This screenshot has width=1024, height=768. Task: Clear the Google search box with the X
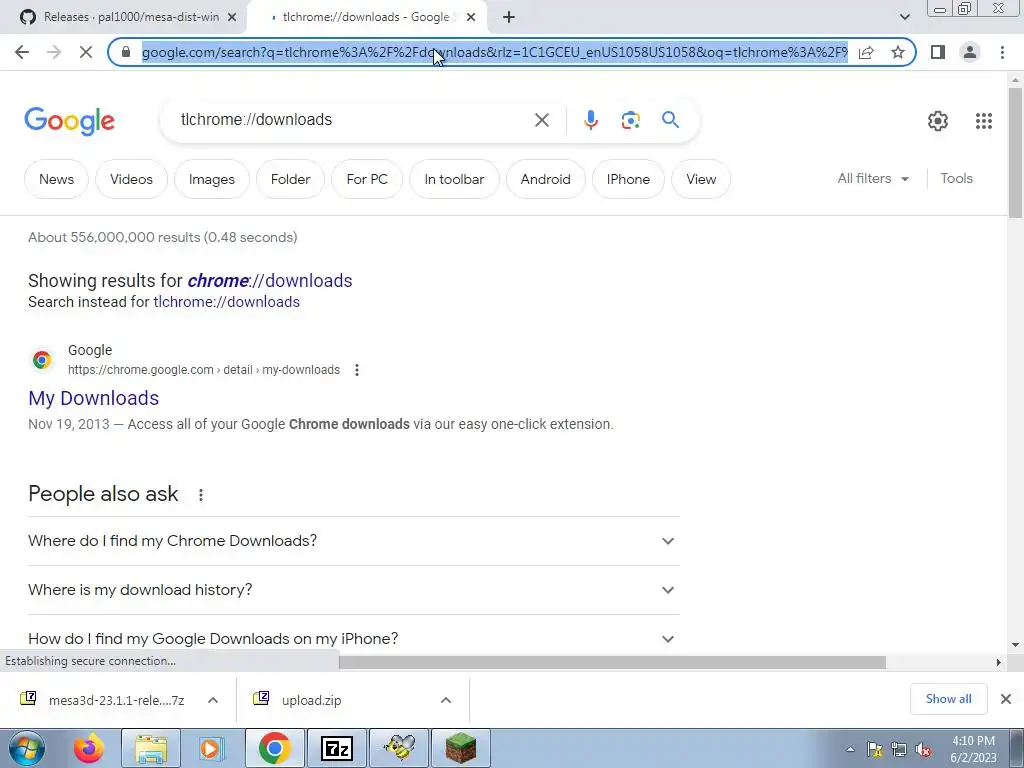pyautogui.click(x=541, y=120)
